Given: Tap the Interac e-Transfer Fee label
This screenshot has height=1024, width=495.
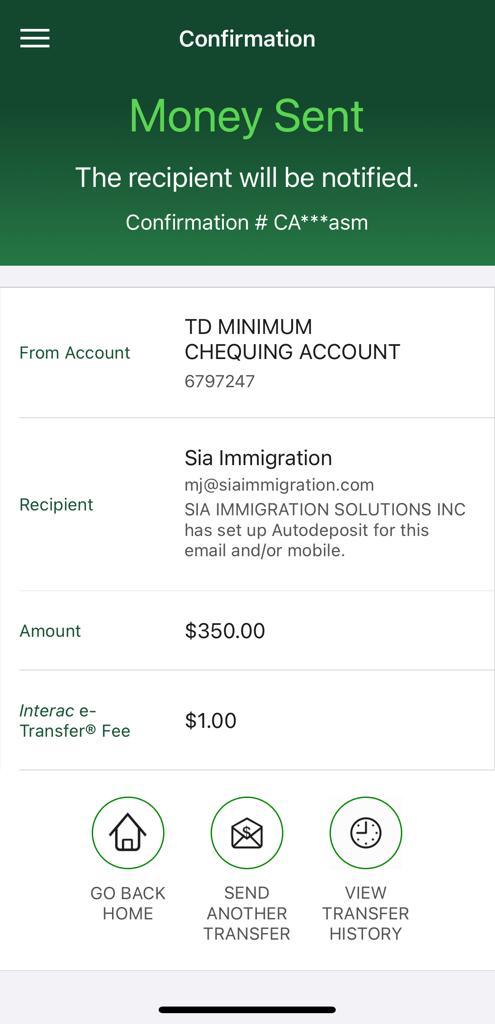Looking at the screenshot, I should point(75,721).
